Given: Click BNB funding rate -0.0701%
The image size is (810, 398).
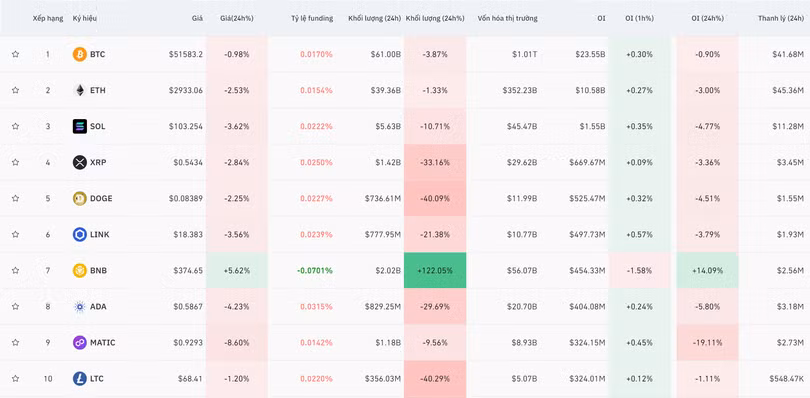Looking at the screenshot, I should pos(315,270).
